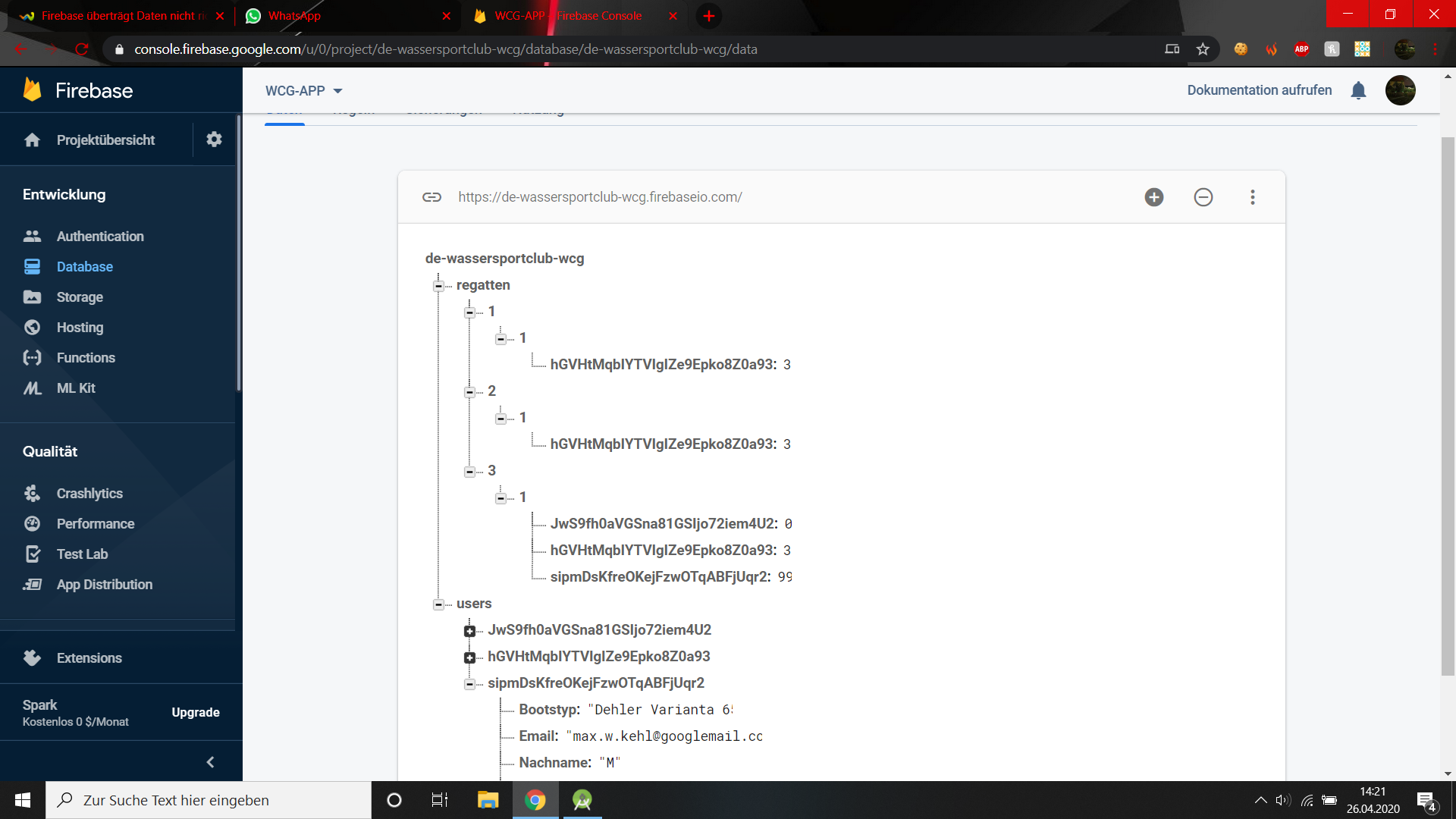Click the Upgrade plan button
Screen dimensions: 1456x819
195,712
